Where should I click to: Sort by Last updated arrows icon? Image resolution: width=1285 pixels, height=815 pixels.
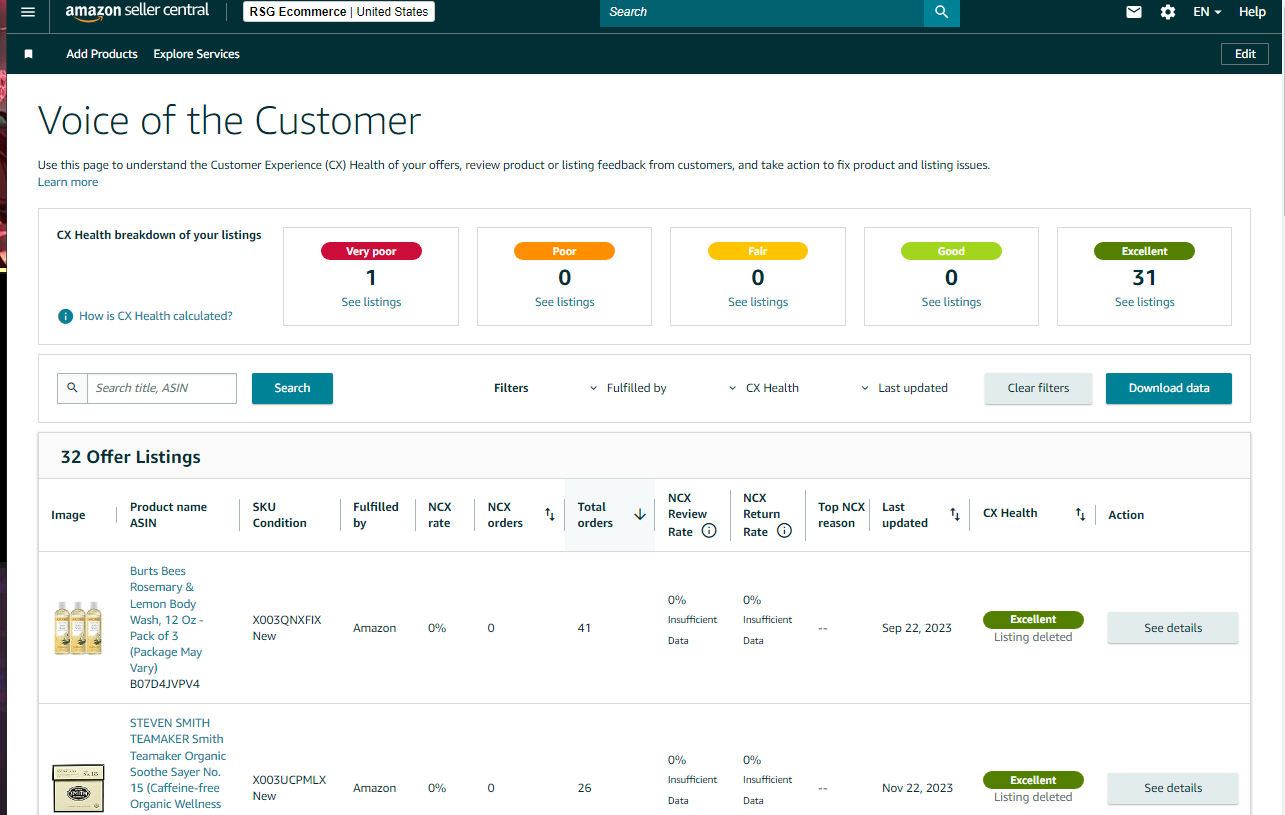955,514
